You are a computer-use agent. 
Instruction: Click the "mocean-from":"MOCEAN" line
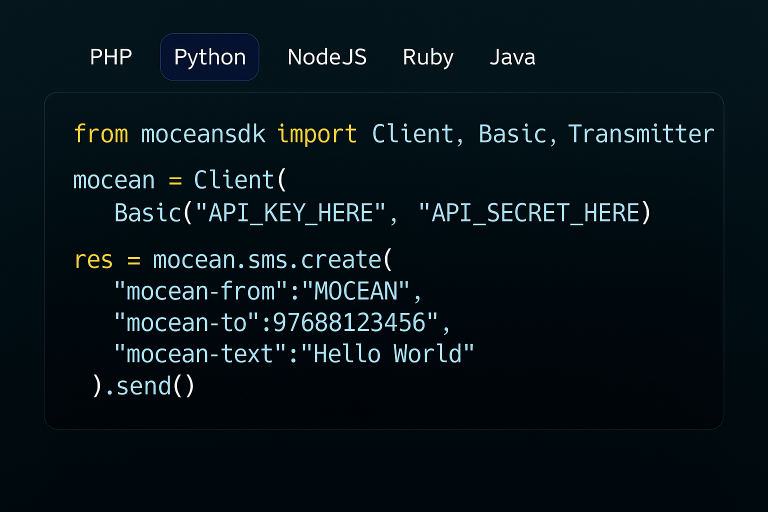tap(268, 291)
